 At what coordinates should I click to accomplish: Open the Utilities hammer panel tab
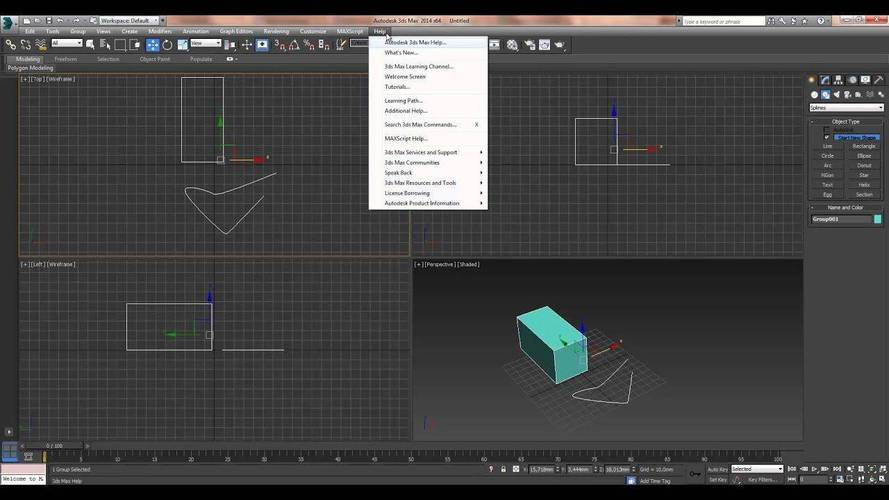click(878, 80)
